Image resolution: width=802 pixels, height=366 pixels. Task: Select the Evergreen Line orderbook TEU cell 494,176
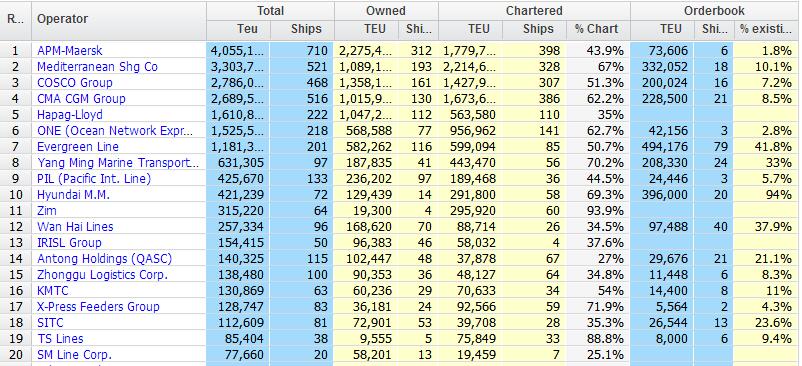point(662,146)
